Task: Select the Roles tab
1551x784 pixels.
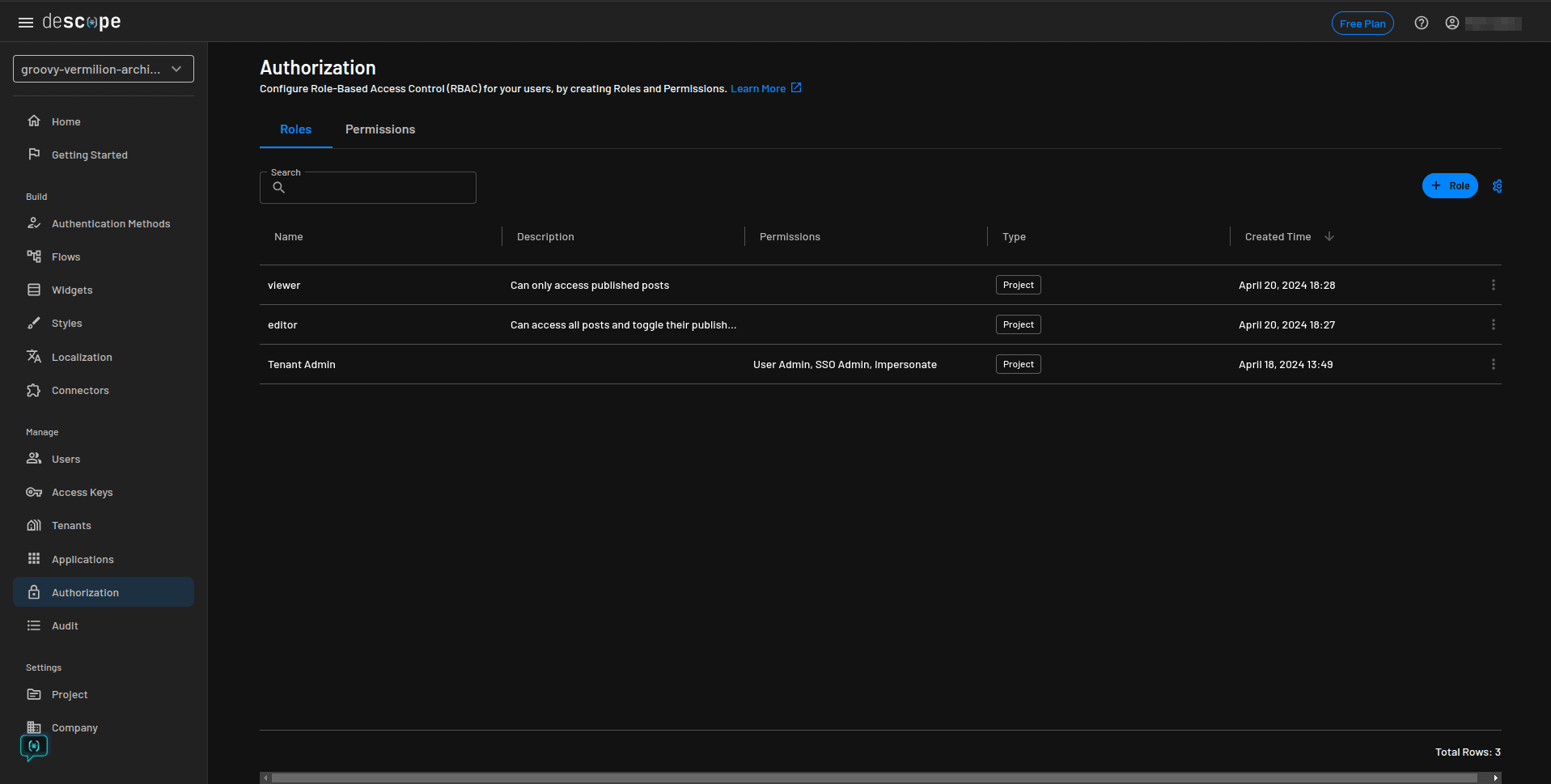Action: (295, 129)
